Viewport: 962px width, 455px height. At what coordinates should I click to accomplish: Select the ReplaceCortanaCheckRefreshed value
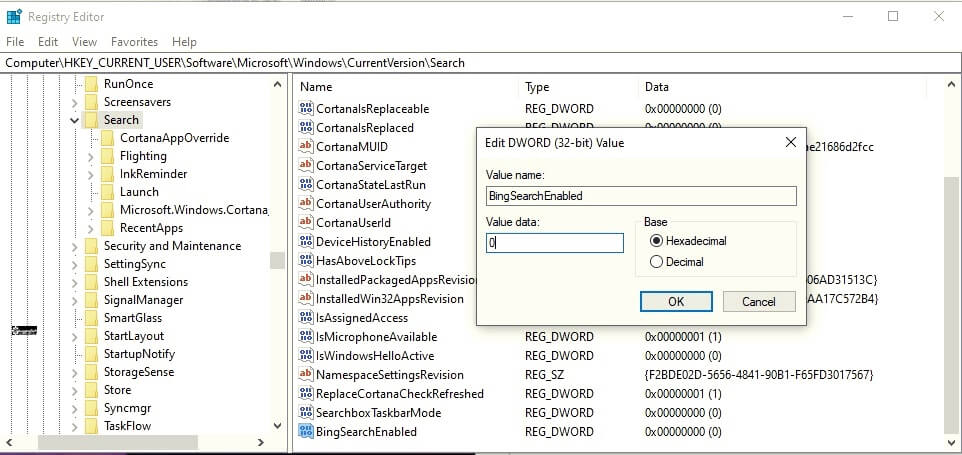[x=399, y=394]
